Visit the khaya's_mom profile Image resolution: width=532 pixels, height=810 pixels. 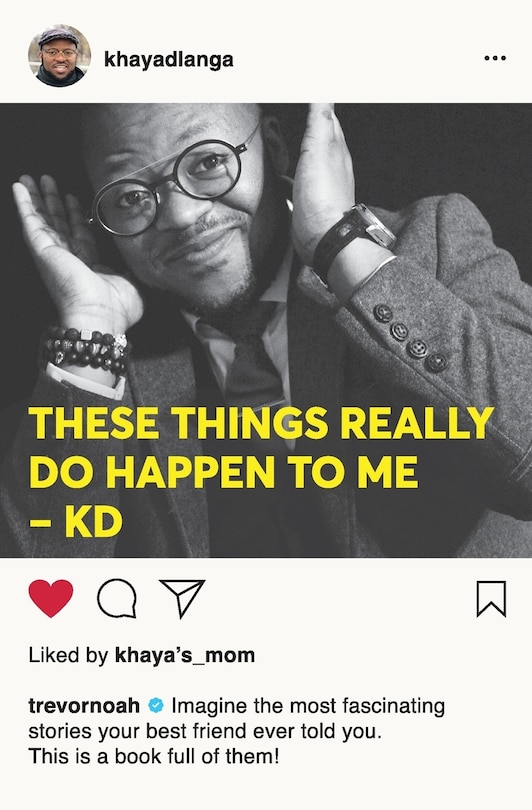click(185, 655)
